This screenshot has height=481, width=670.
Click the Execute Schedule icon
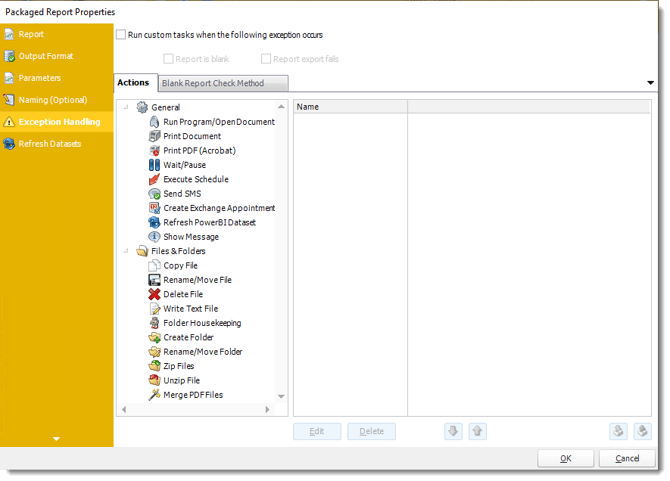pos(154,179)
